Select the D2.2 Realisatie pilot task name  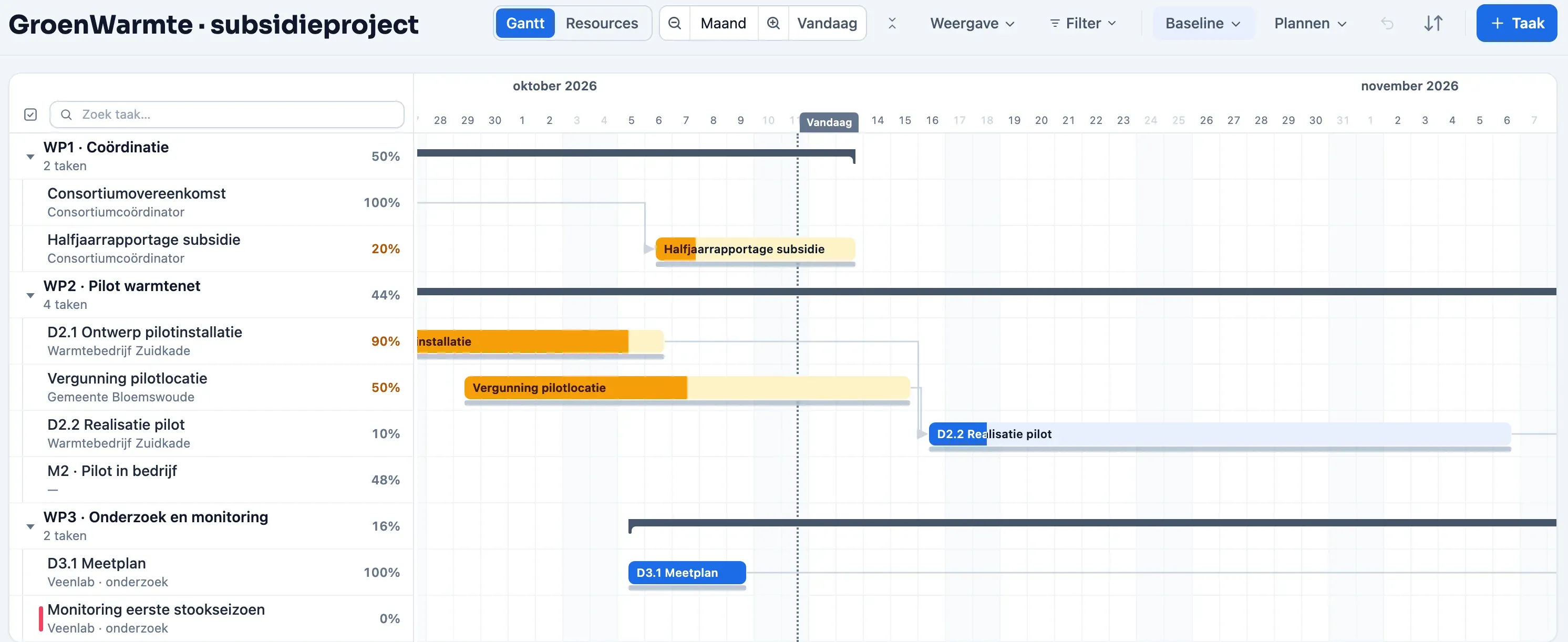pyautogui.click(x=116, y=424)
